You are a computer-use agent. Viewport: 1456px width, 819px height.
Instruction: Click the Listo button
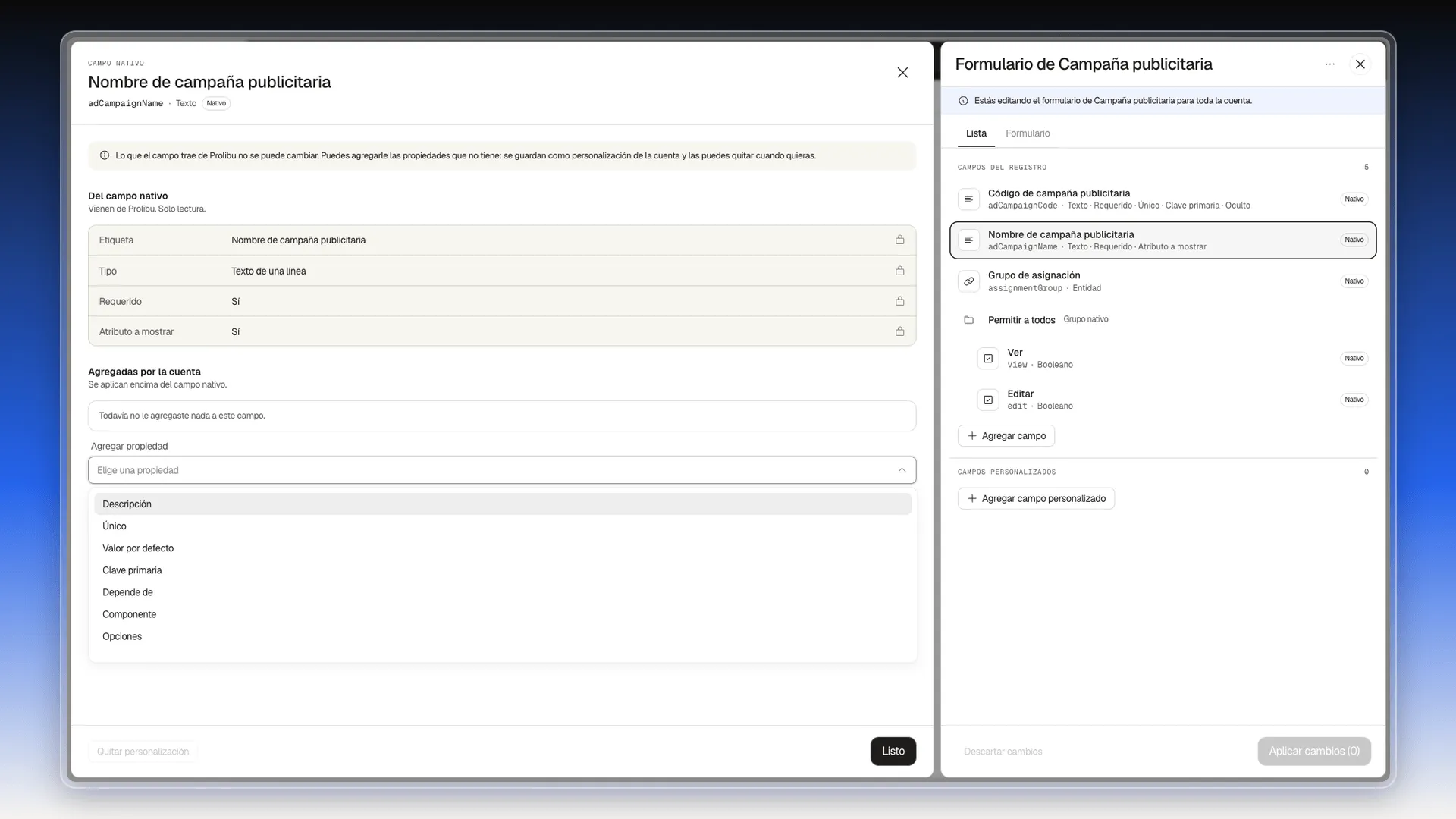(x=893, y=752)
